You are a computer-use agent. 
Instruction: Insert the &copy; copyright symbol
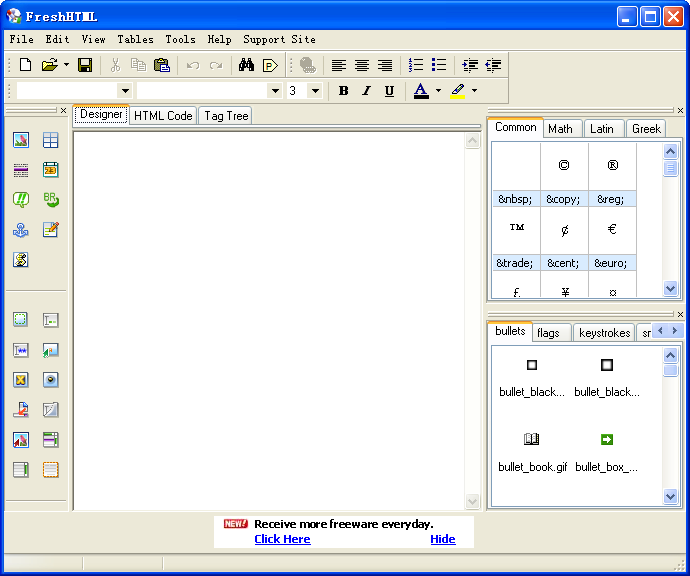tap(564, 175)
